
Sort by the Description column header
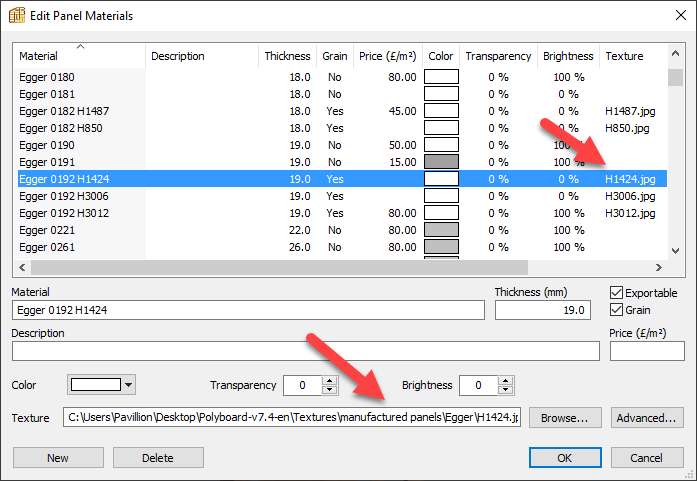[202, 56]
